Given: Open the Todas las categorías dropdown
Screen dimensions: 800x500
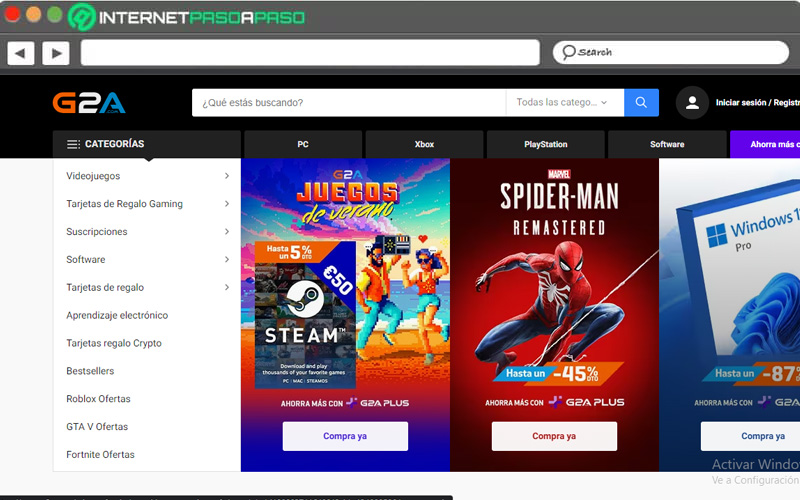Looking at the screenshot, I should point(565,103).
